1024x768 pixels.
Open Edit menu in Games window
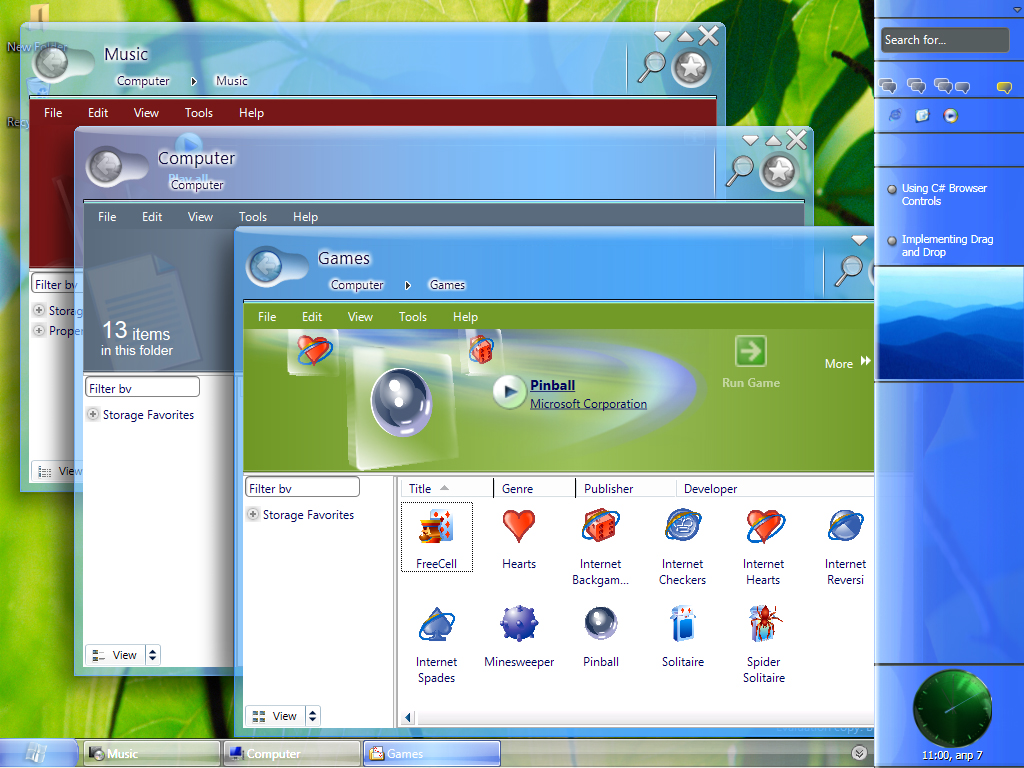(x=312, y=317)
